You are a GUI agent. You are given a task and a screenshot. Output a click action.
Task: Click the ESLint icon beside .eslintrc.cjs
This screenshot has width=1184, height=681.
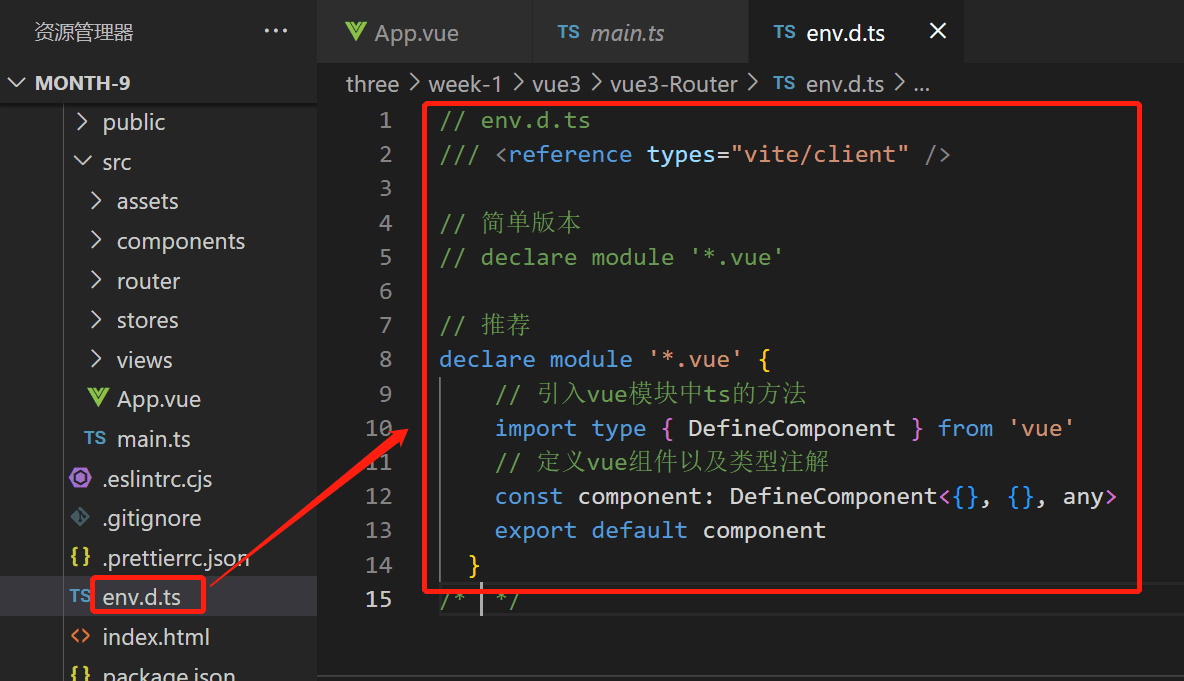(81, 479)
